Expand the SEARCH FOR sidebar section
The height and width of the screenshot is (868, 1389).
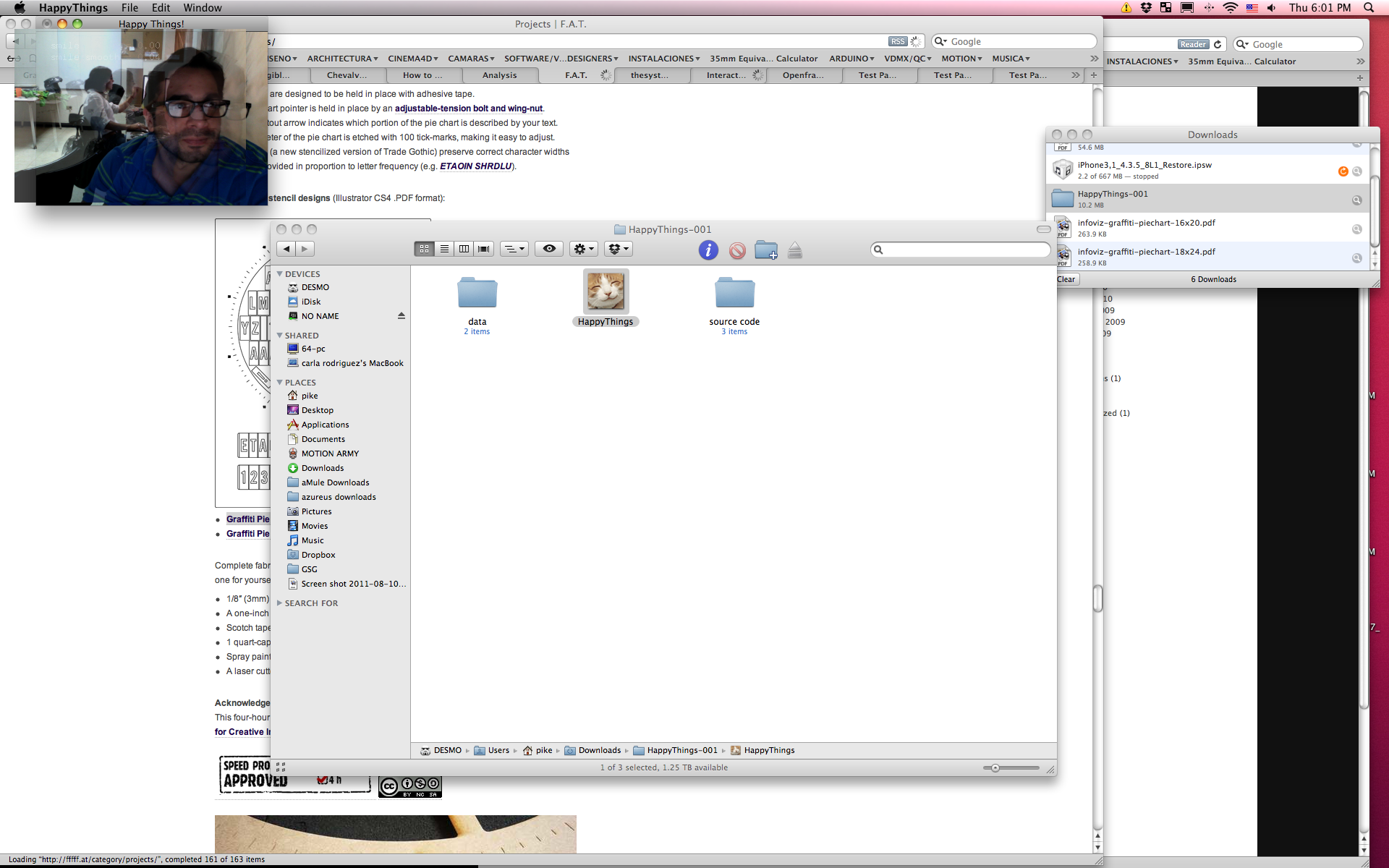(280, 603)
